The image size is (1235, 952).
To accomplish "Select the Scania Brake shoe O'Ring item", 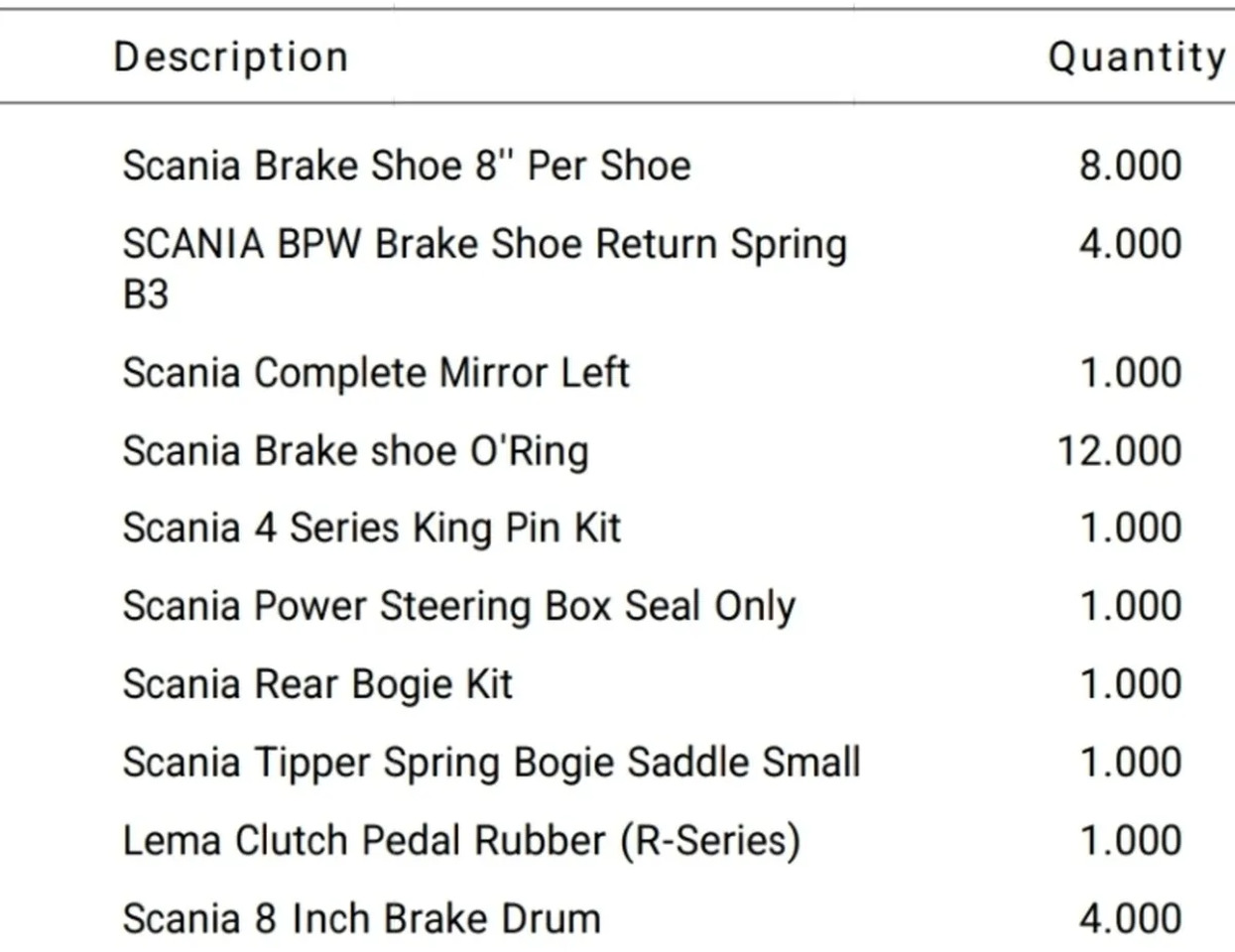I will tap(355, 451).
